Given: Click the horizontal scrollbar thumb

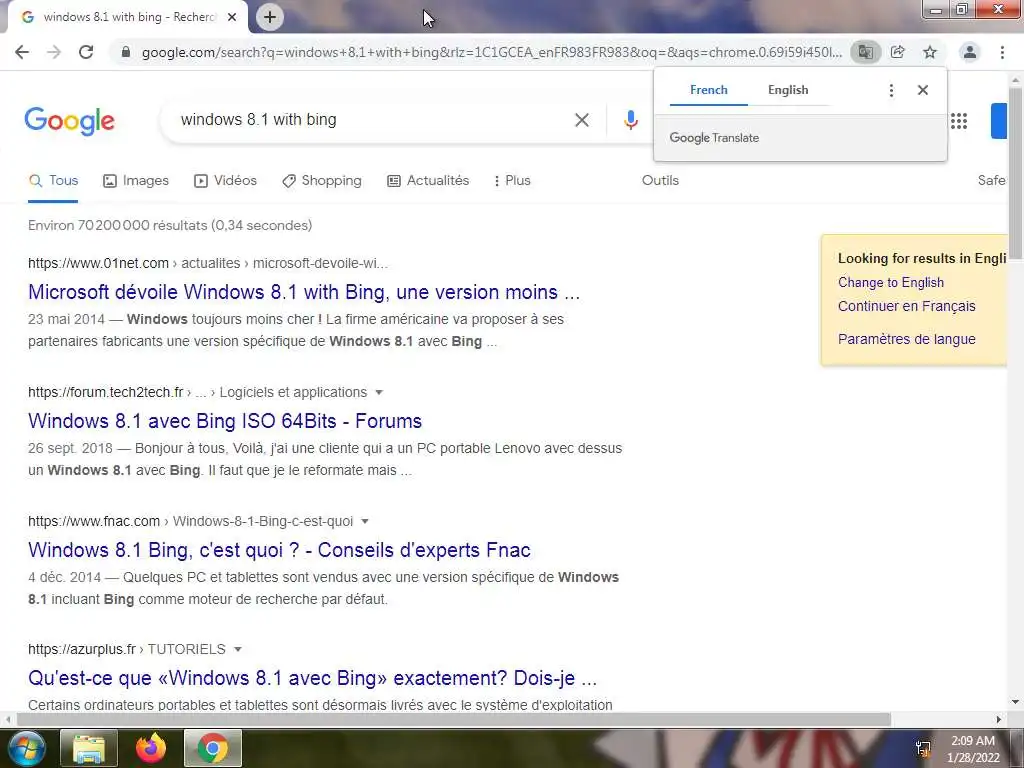Looking at the screenshot, I should [x=454, y=719].
